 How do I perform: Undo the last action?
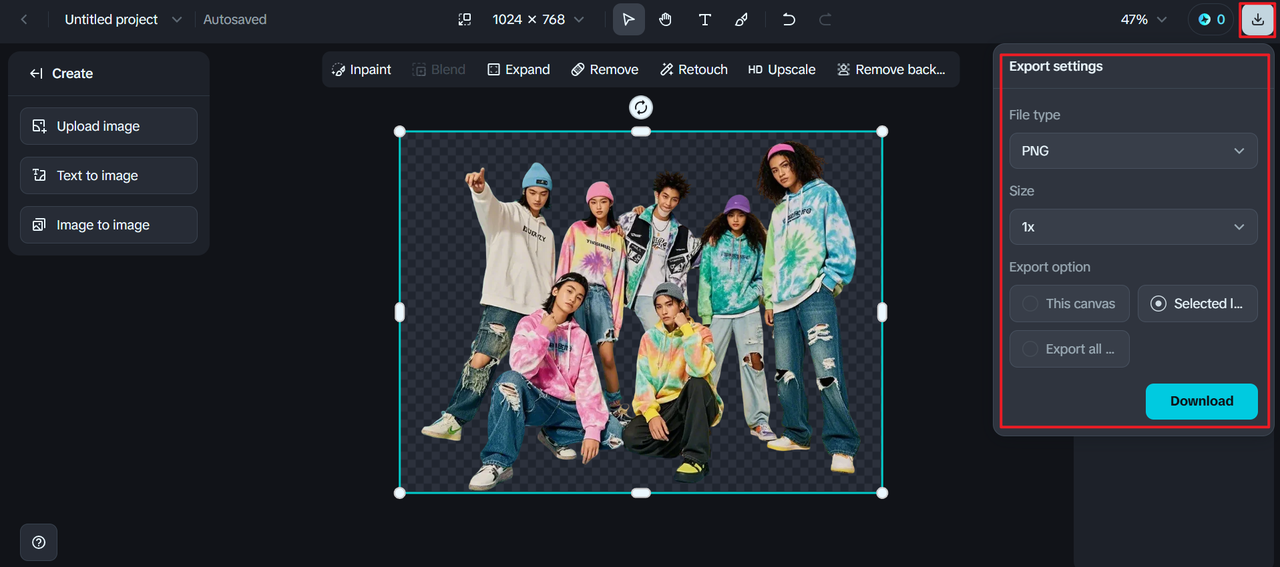[789, 19]
